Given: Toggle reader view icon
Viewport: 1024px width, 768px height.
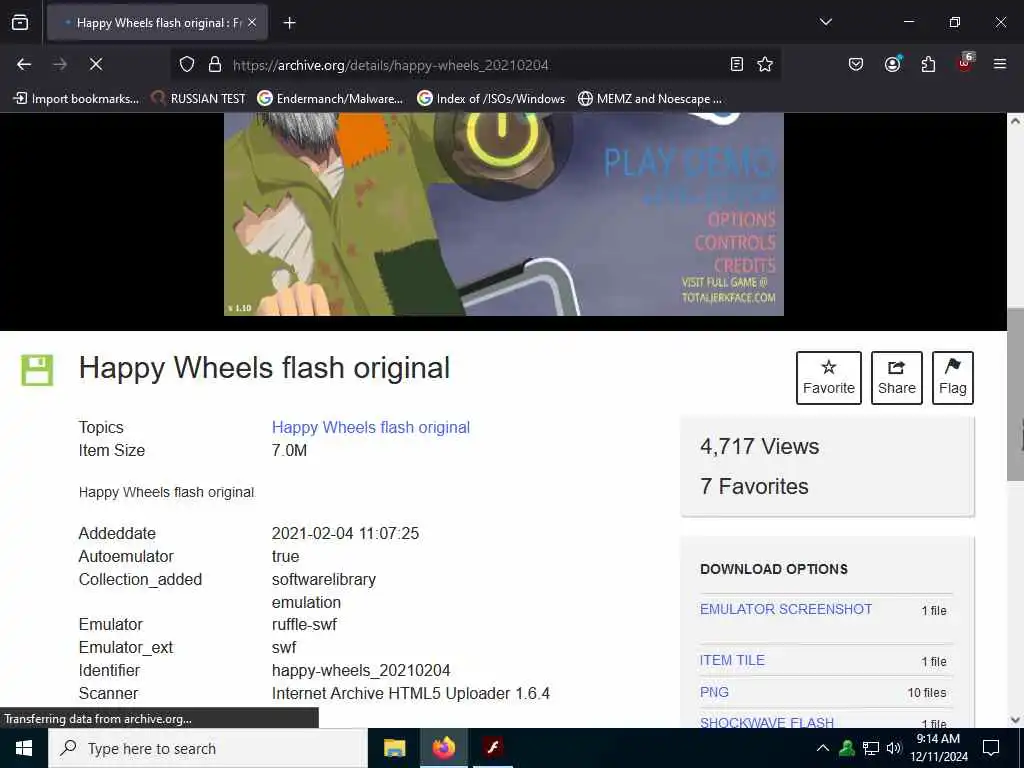Looking at the screenshot, I should pyautogui.click(x=737, y=64).
